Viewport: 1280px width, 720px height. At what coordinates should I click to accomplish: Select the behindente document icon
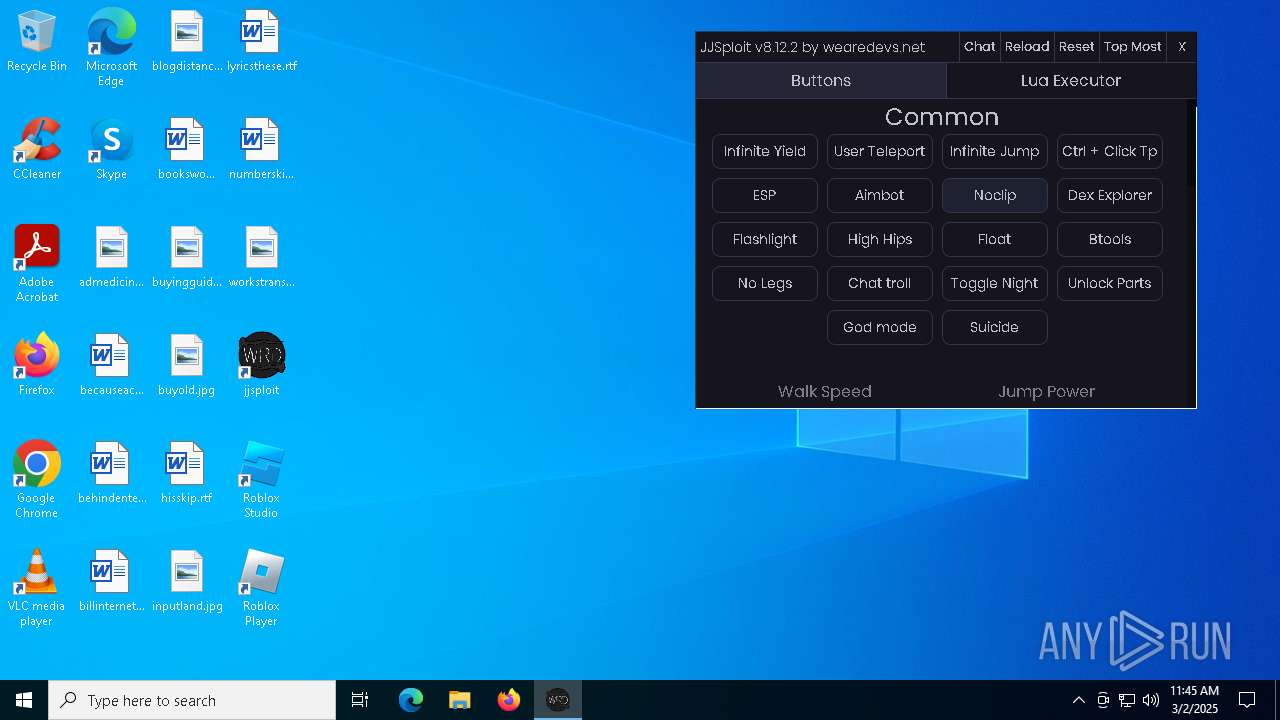click(111, 473)
